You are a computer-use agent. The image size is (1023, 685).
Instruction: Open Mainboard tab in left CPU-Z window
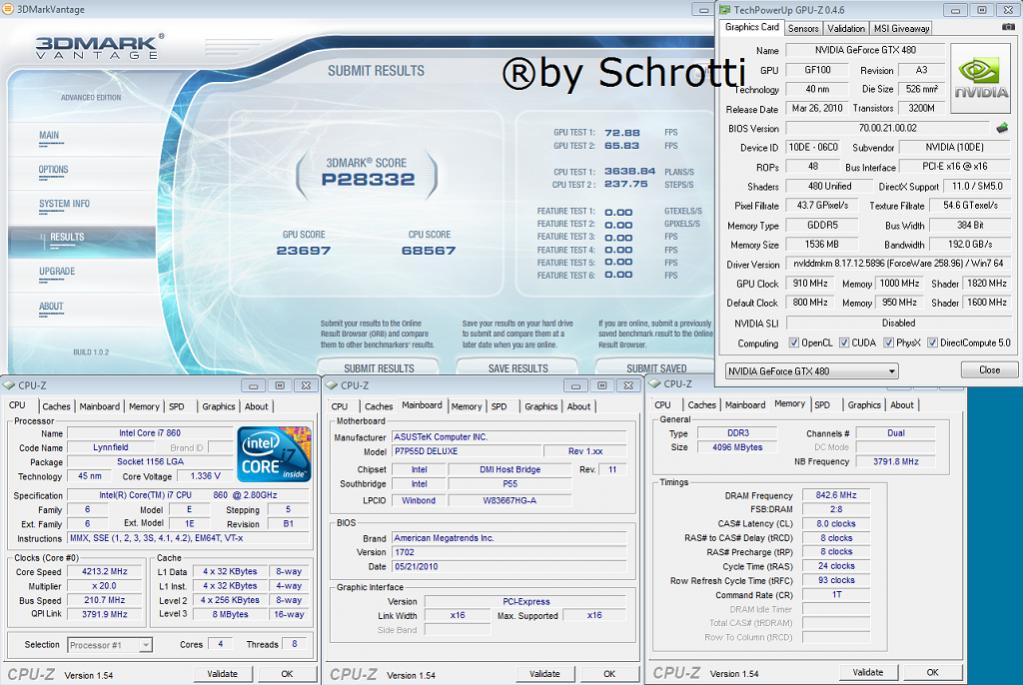tap(99, 406)
